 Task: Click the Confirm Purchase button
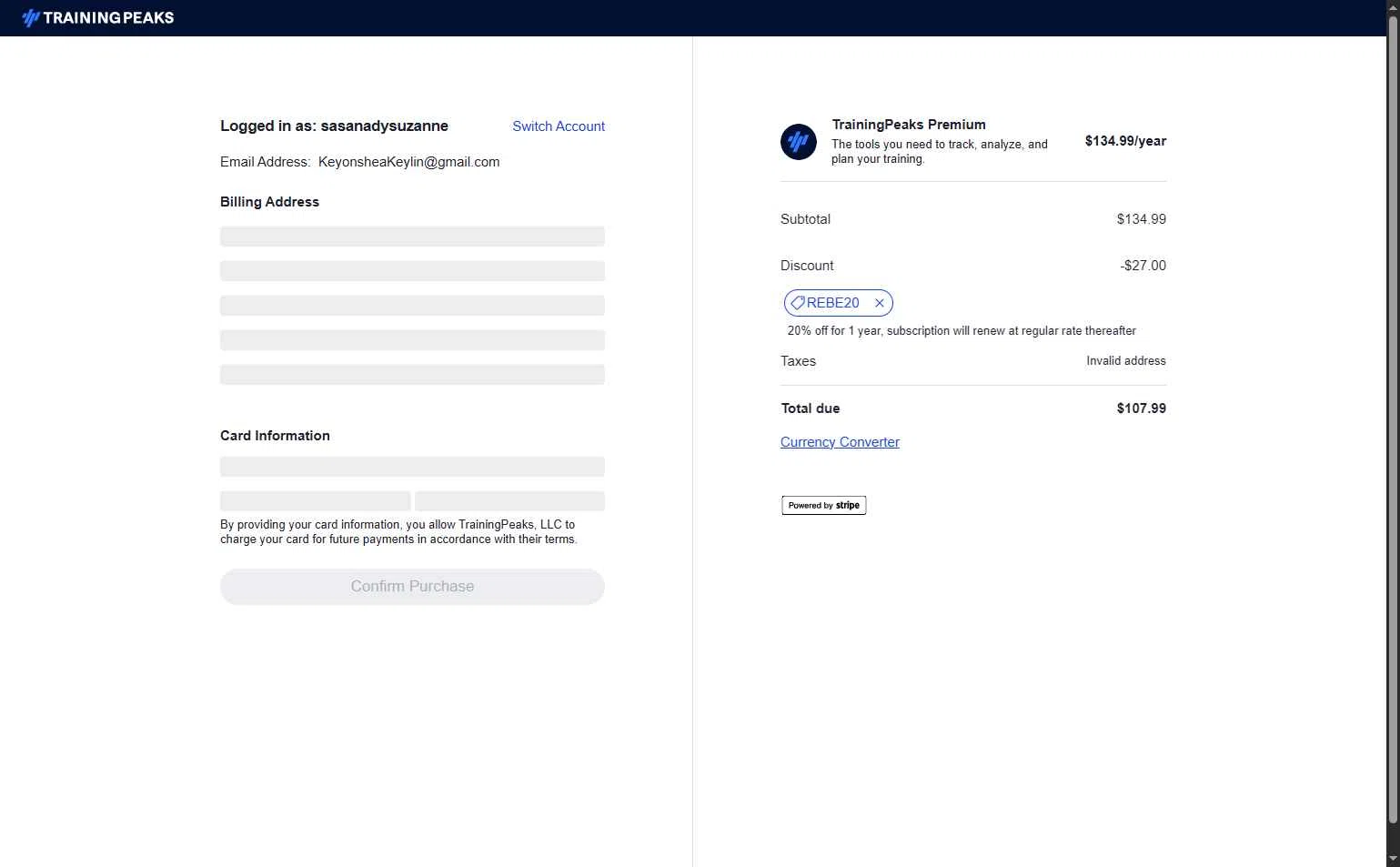pyautogui.click(x=412, y=587)
